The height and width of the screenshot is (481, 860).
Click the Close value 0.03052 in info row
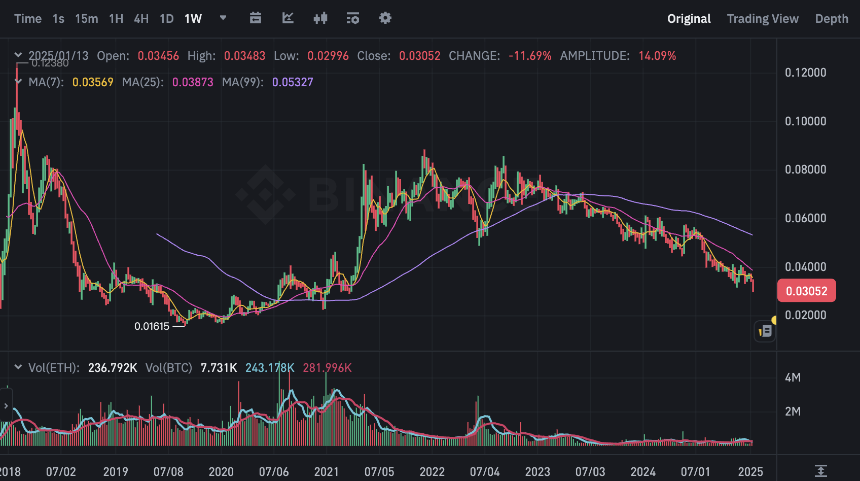pos(420,56)
